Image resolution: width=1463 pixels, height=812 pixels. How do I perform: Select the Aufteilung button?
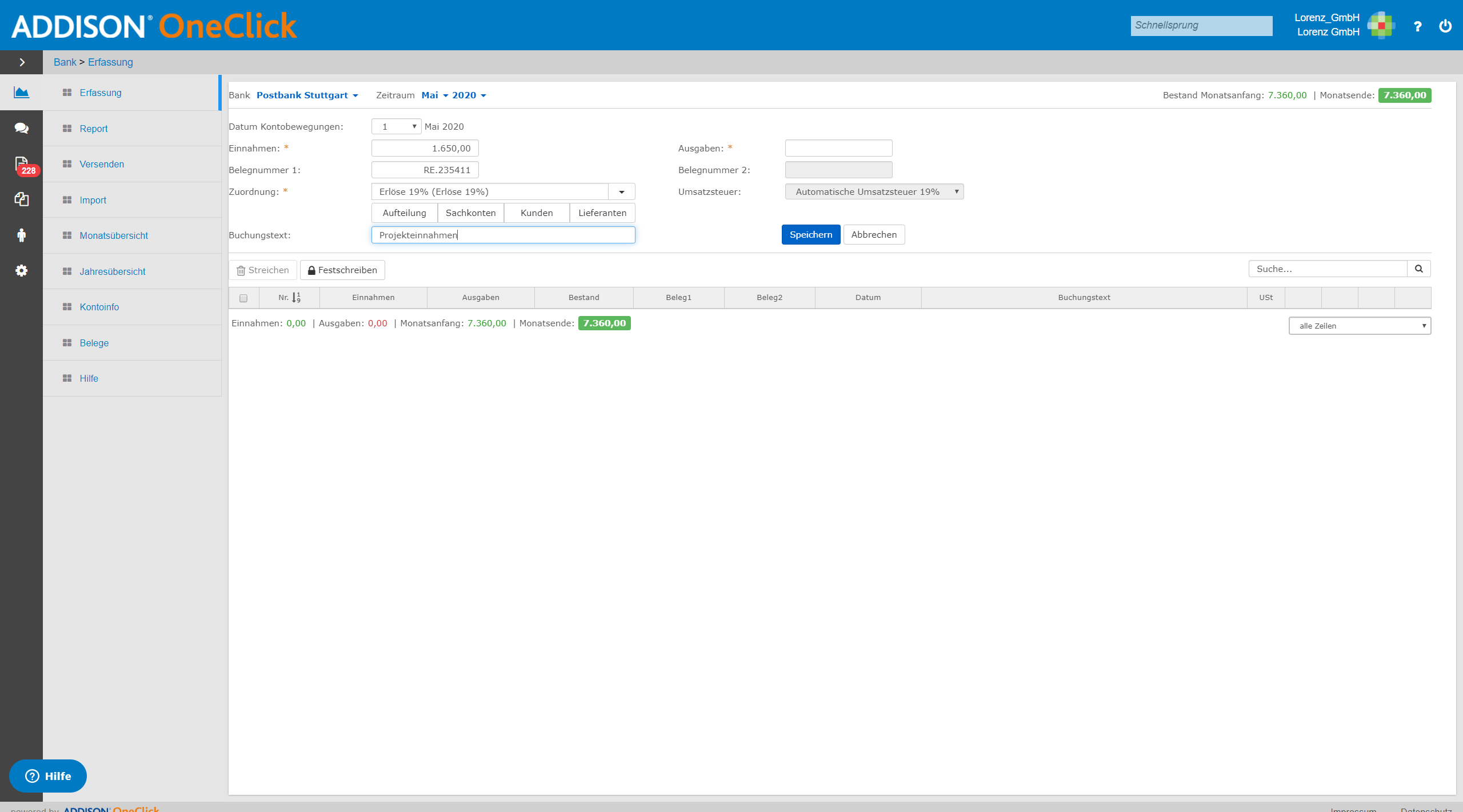coord(405,213)
